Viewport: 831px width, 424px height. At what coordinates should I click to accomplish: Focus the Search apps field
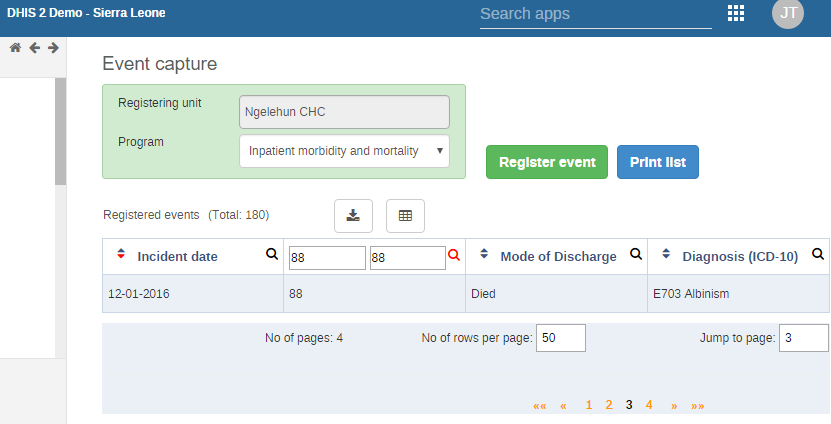595,14
